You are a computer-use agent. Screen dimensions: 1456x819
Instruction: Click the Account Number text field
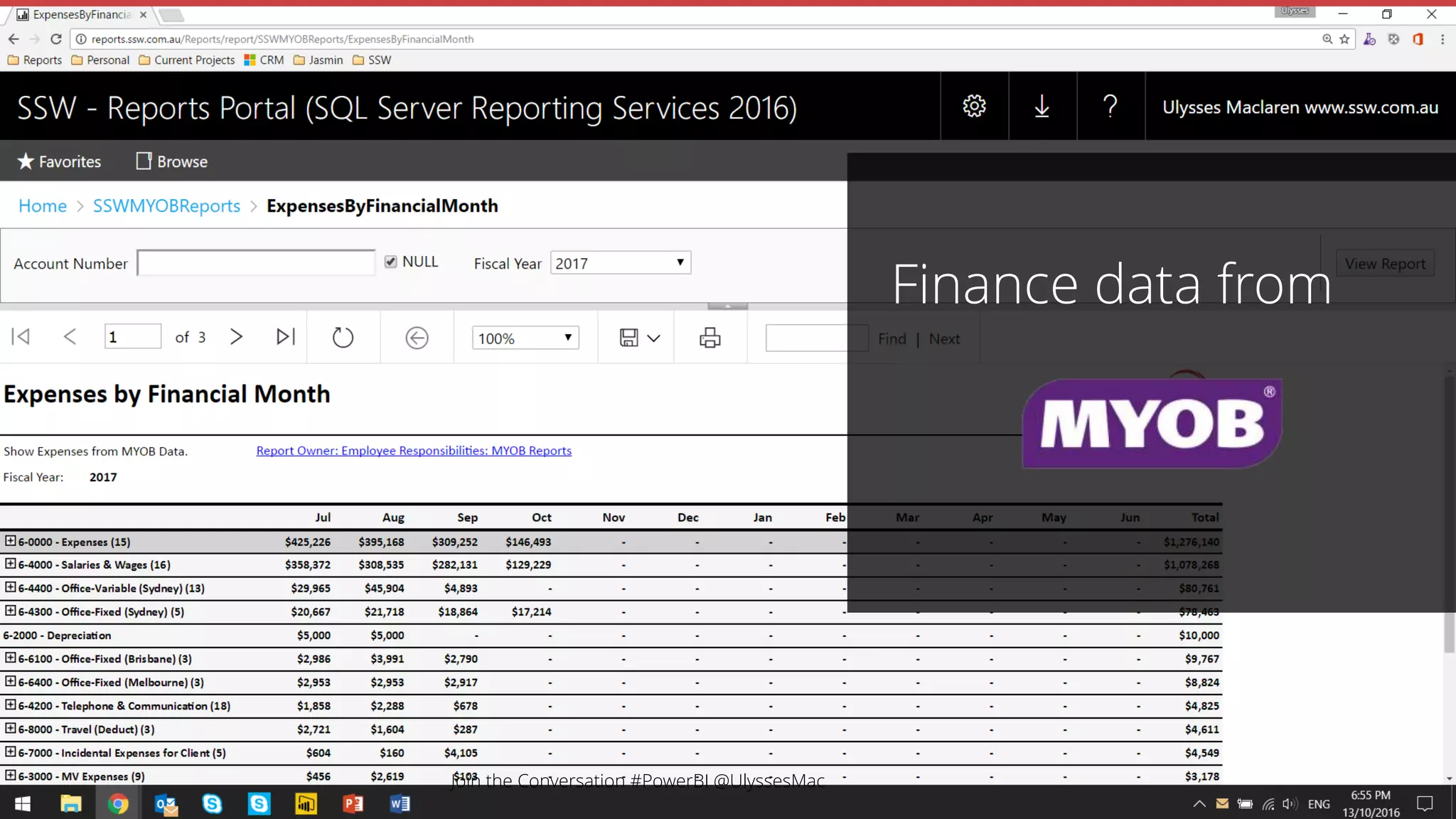(x=256, y=262)
